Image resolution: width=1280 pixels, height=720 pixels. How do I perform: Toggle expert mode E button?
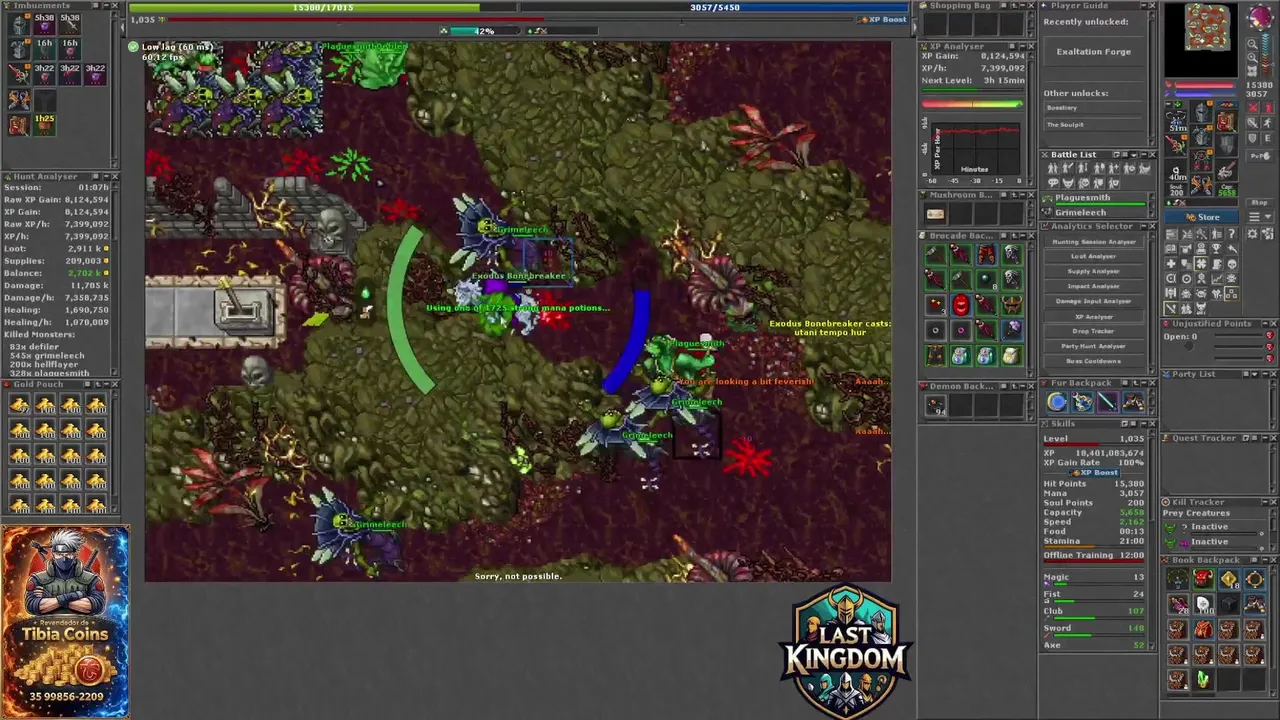(1267, 139)
